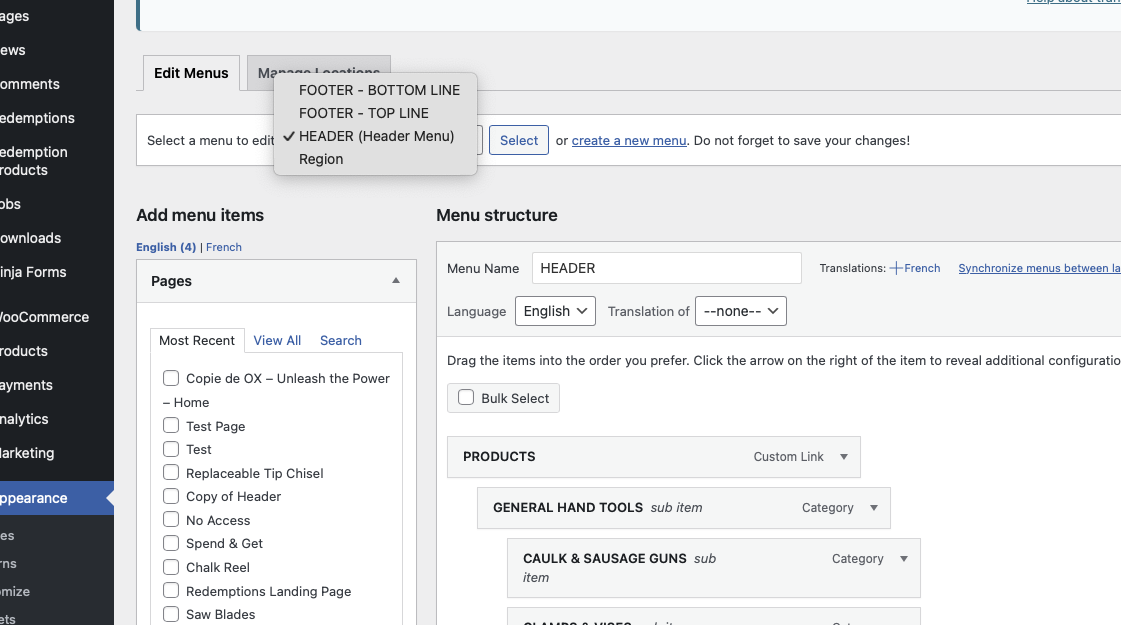
Task: Switch to the View All tab
Action: pyautogui.click(x=277, y=340)
